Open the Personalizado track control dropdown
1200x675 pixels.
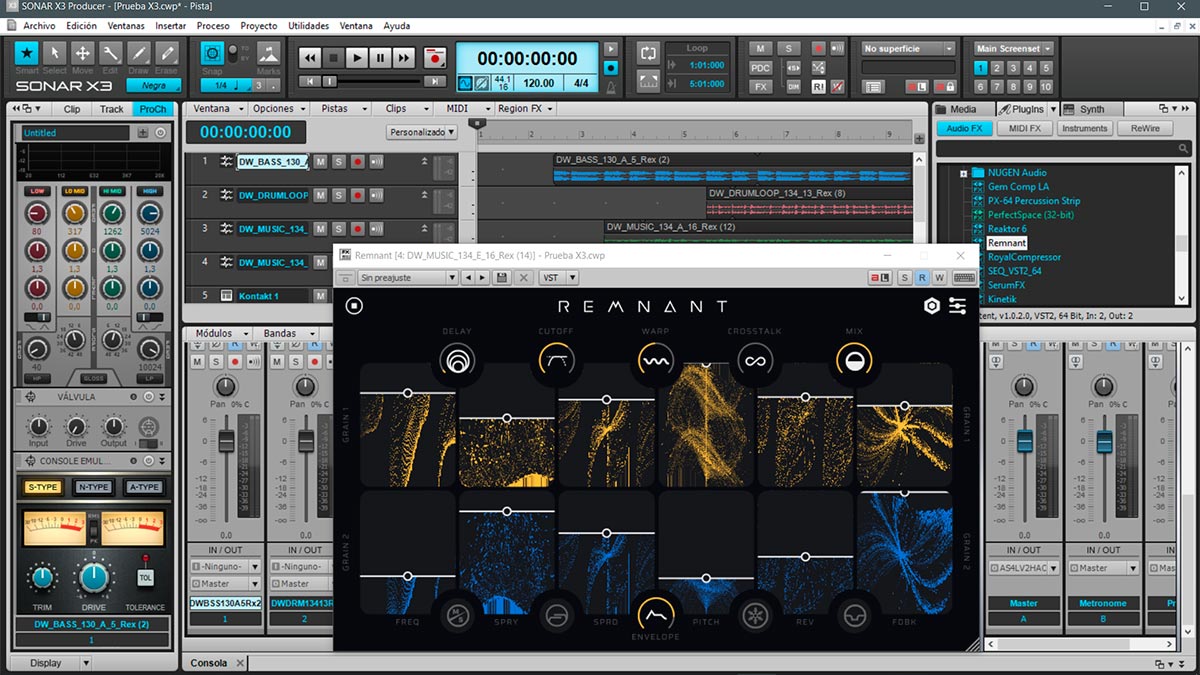pyautogui.click(x=422, y=131)
